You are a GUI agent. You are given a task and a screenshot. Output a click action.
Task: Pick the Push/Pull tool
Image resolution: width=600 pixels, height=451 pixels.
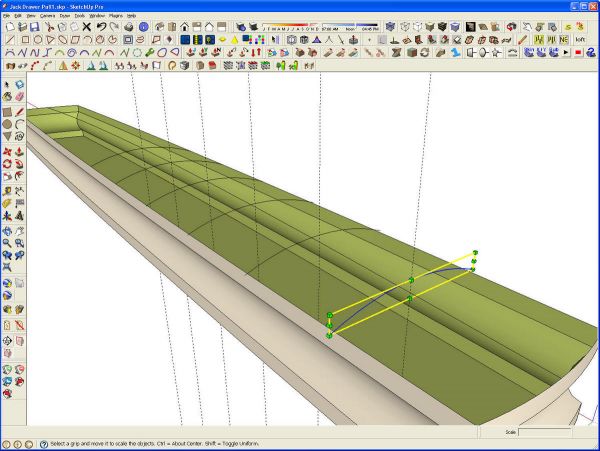20,152
